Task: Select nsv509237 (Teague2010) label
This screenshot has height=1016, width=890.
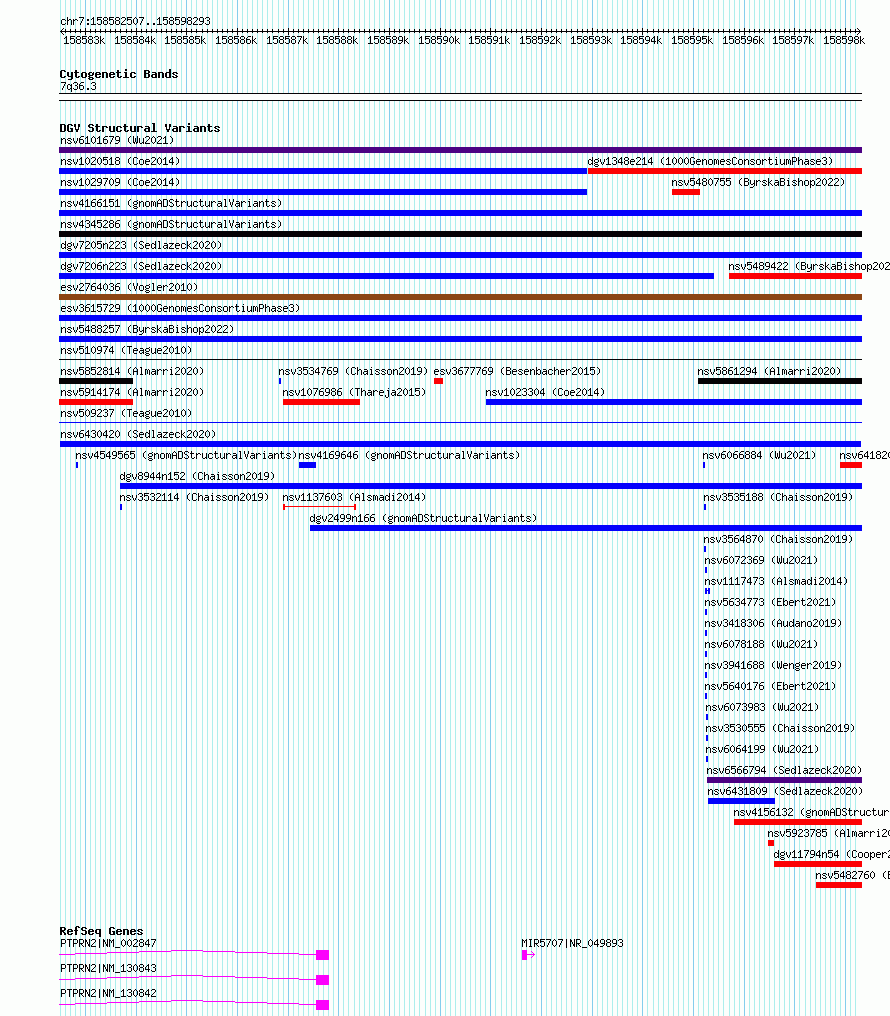Action: click(126, 413)
